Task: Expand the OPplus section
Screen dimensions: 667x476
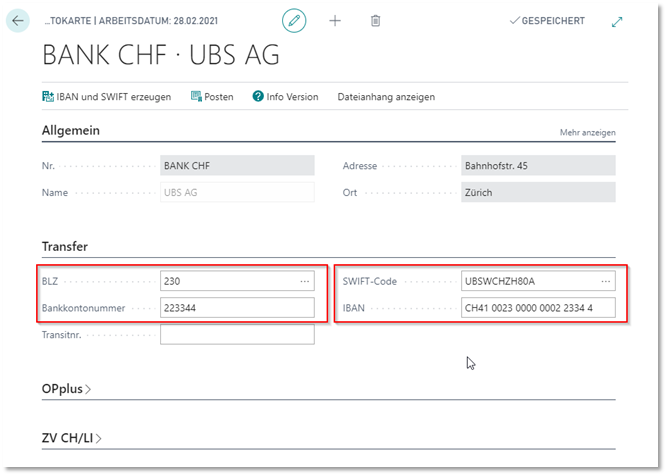Action: pos(66,389)
